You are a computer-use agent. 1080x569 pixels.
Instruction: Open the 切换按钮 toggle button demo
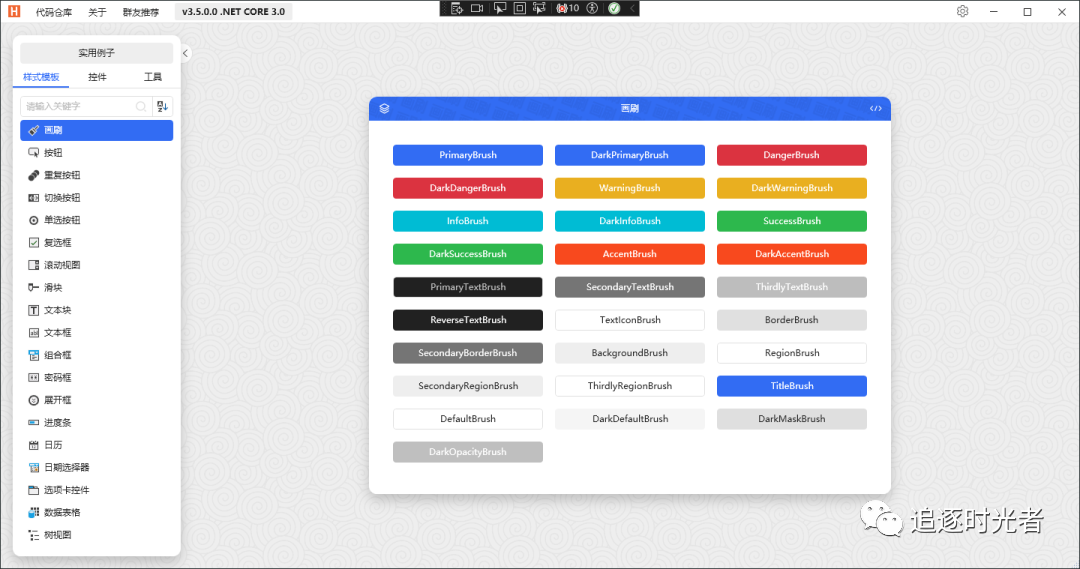[x=61, y=198]
